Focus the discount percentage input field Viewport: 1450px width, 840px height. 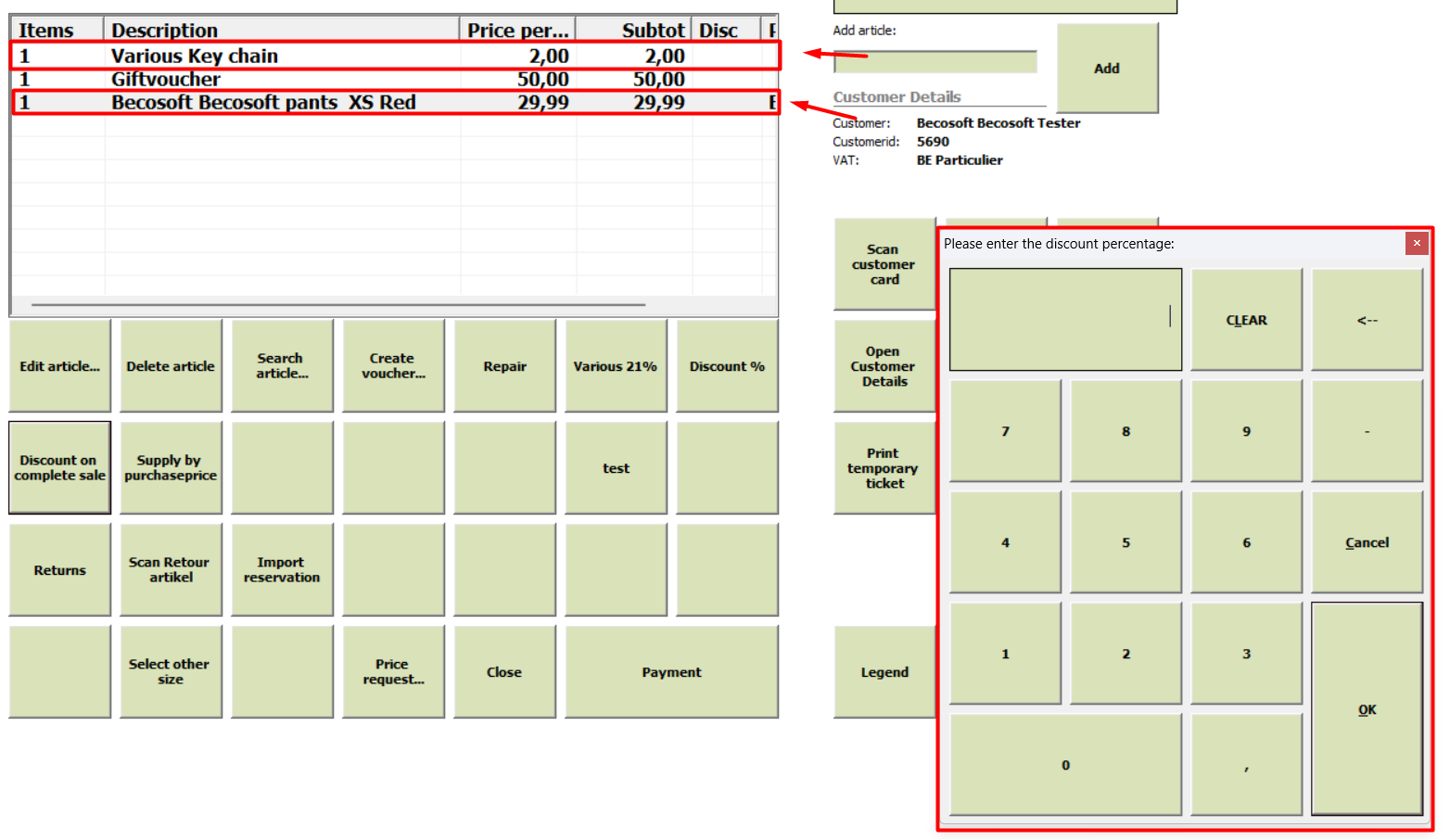(x=1066, y=320)
